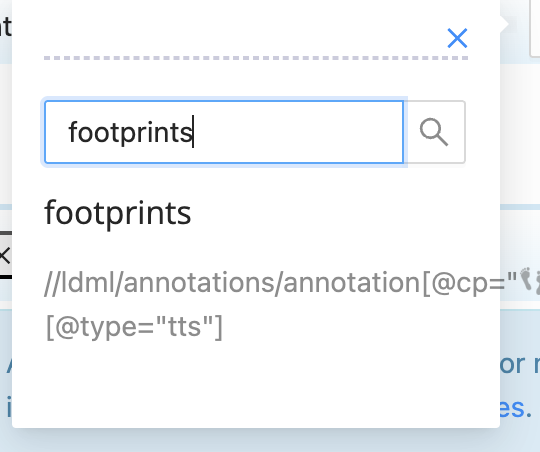
Task: Click the footprints emoji in the xpath
Action: click(527, 280)
